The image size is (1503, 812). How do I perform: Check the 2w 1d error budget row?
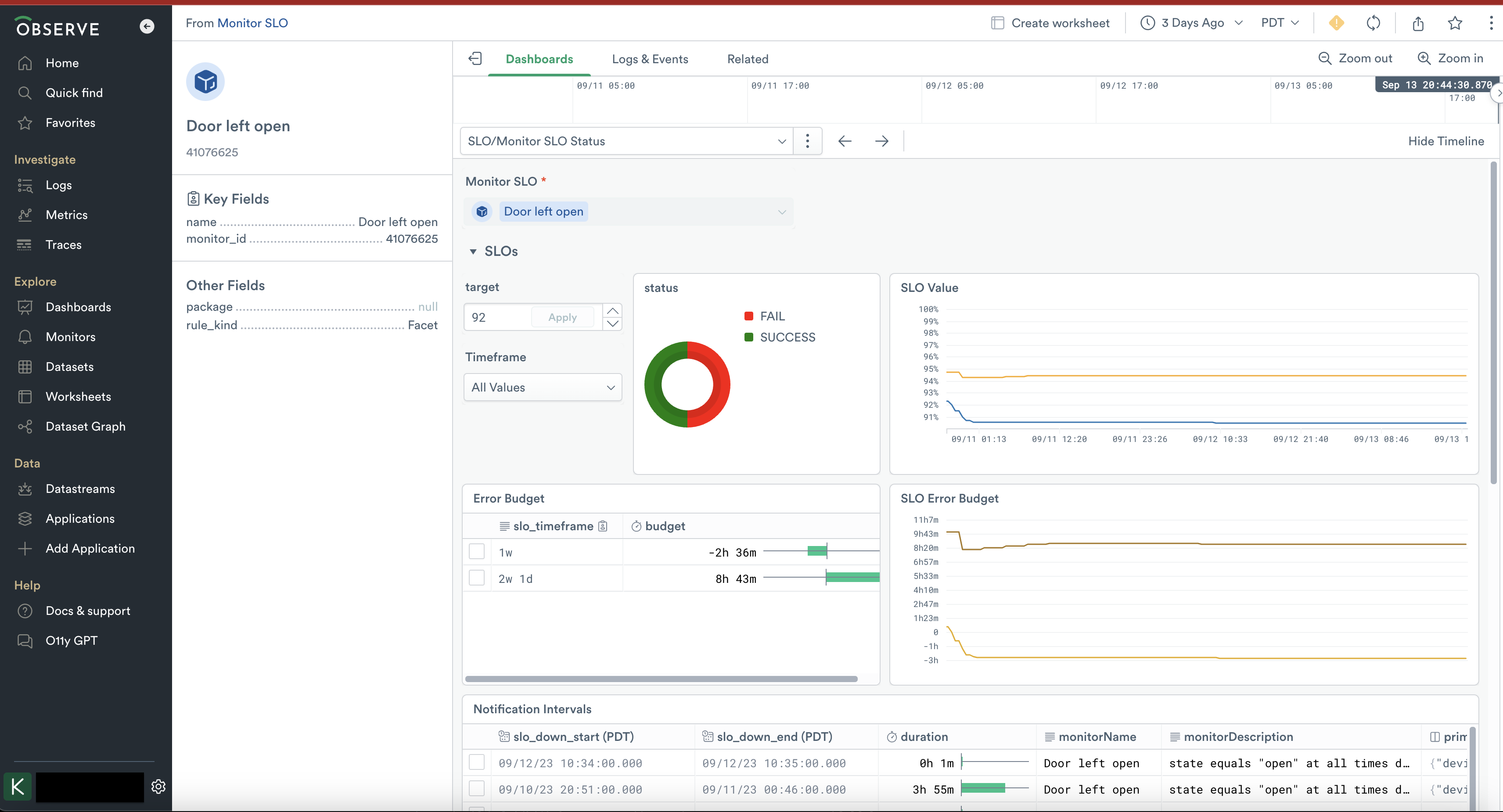477,578
